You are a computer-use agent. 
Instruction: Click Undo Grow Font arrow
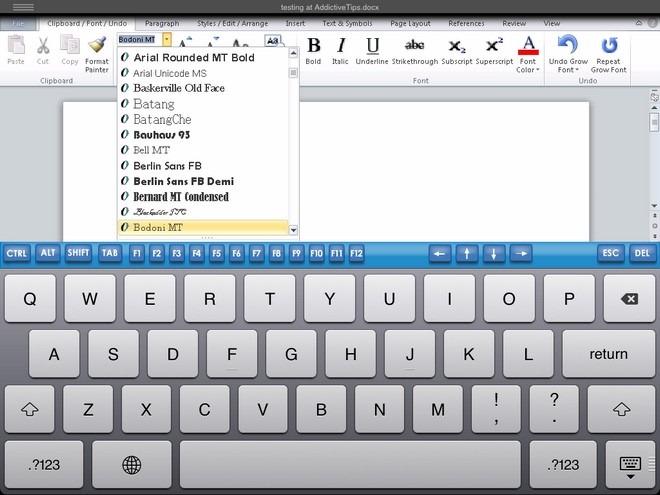(567, 45)
